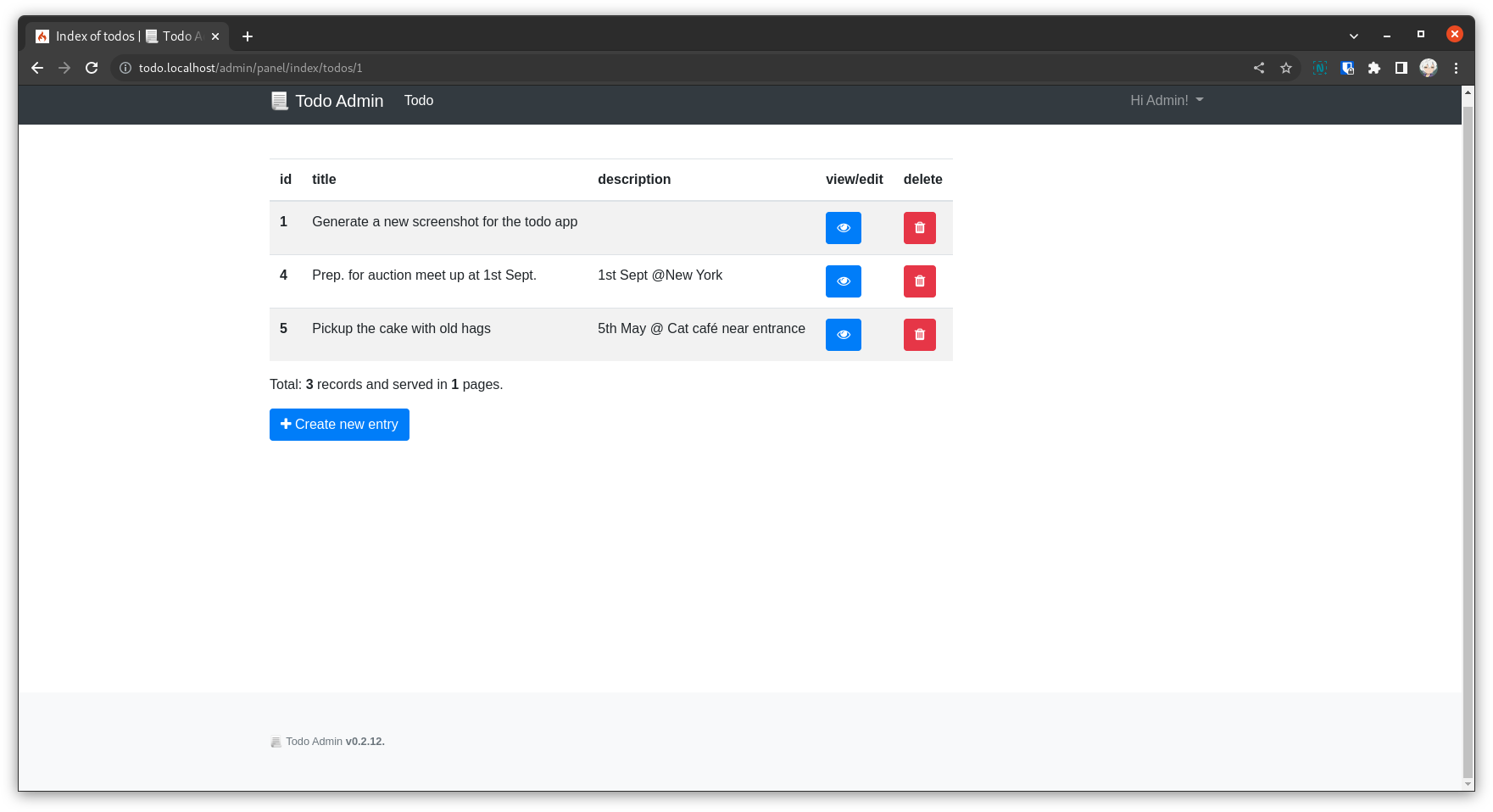Image resolution: width=1493 pixels, height=812 pixels.
Task: Go to Todo Admin brand home link
Action: coord(327,101)
